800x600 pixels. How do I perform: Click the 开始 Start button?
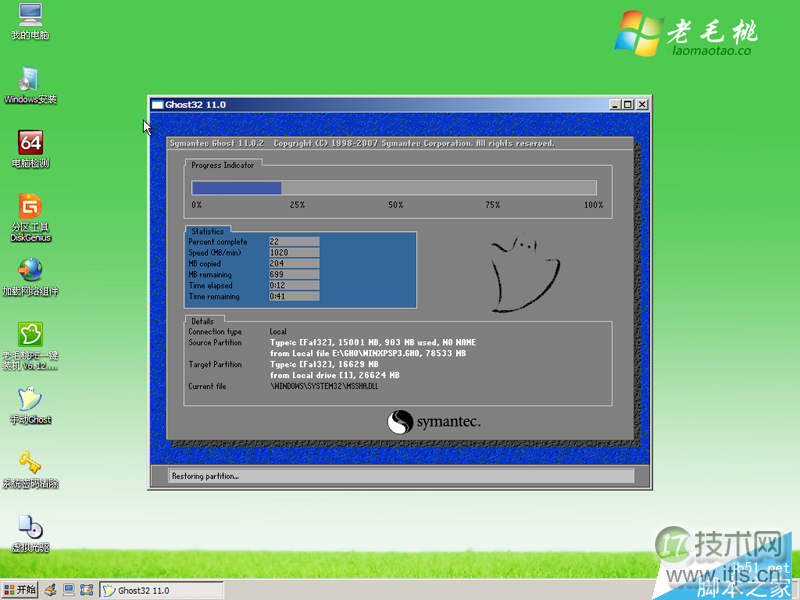click(20, 590)
